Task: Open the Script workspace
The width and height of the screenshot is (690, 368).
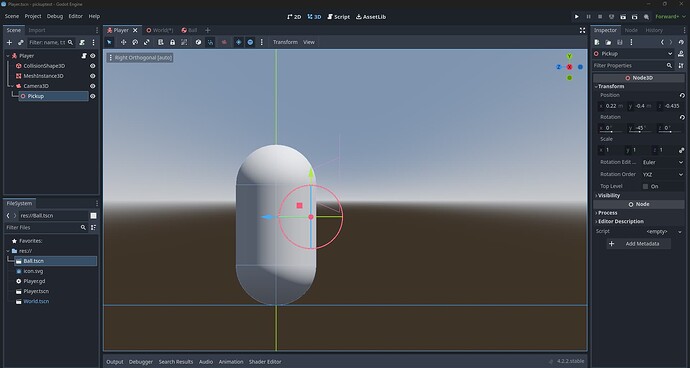Action: [338, 17]
